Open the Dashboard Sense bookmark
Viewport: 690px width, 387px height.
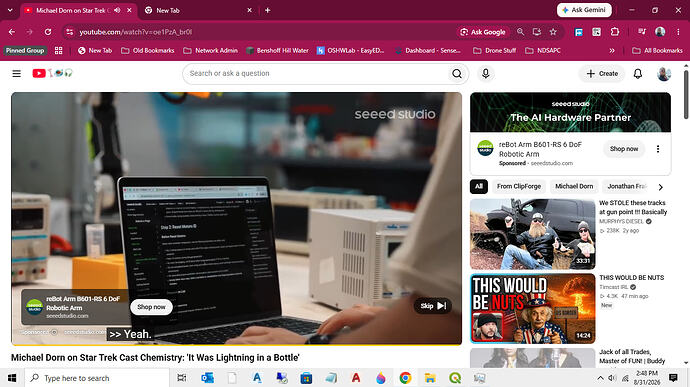[428, 51]
